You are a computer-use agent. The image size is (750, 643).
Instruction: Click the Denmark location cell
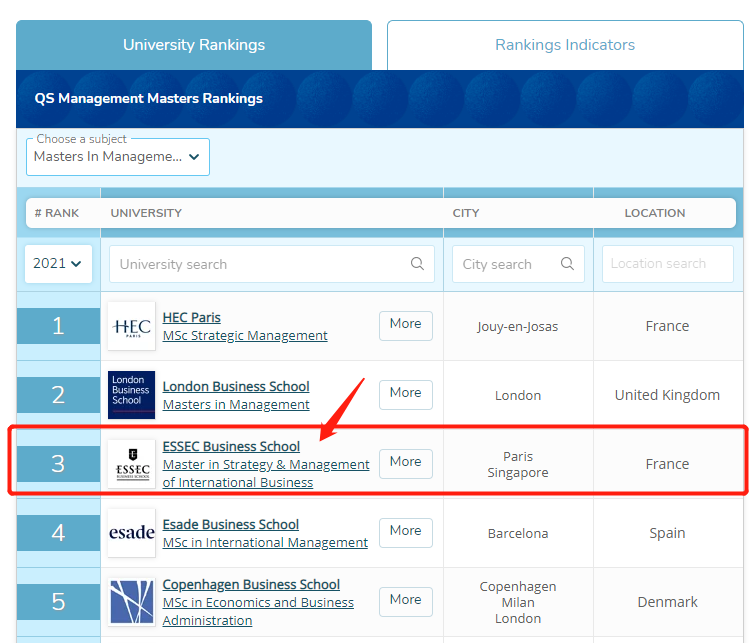pos(667,602)
